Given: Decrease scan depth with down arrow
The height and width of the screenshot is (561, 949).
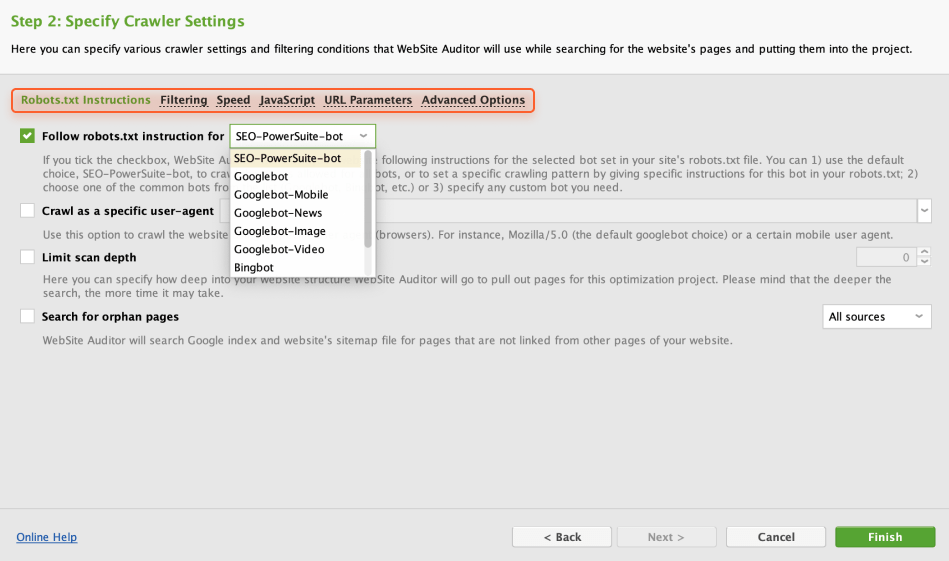Looking at the screenshot, I should 924,262.
